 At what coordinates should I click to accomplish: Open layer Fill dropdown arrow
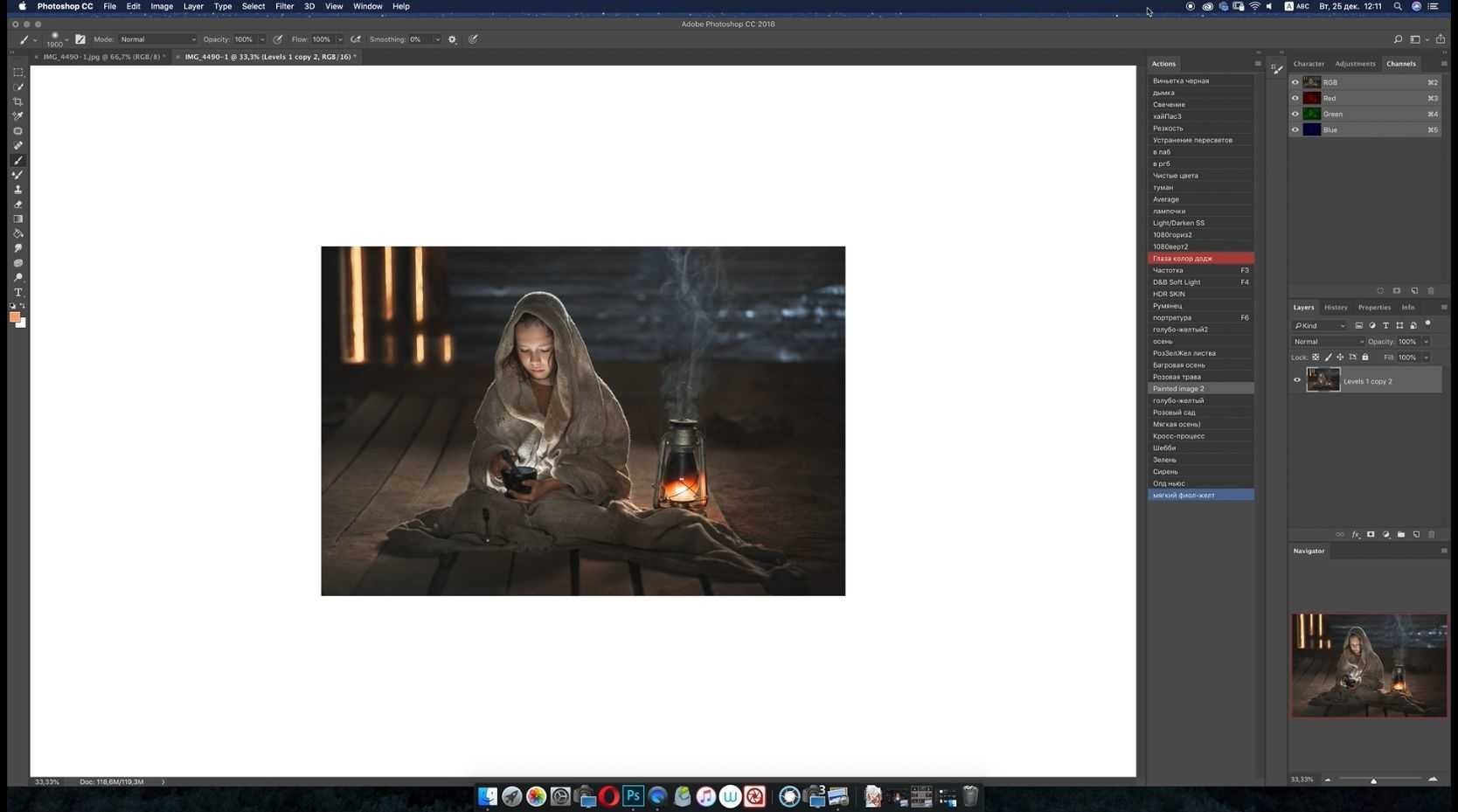coord(1426,357)
